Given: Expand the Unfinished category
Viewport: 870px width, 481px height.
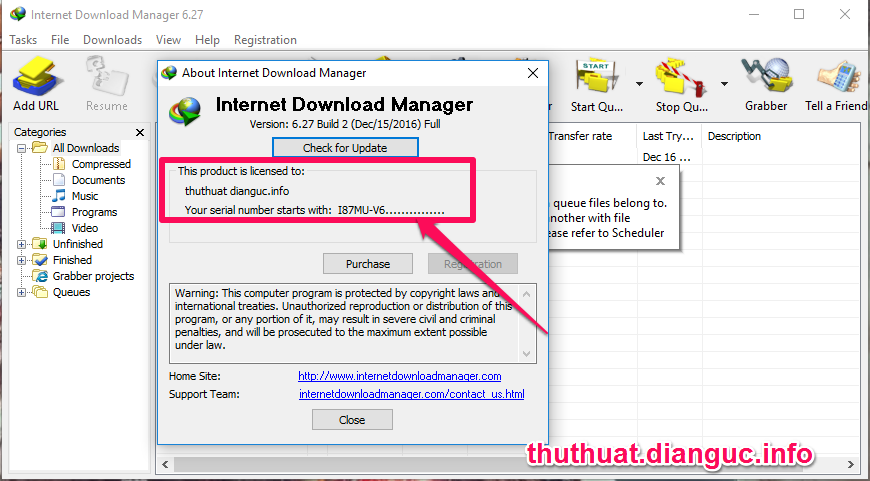Looking at the screenshot, I should 21,244.
